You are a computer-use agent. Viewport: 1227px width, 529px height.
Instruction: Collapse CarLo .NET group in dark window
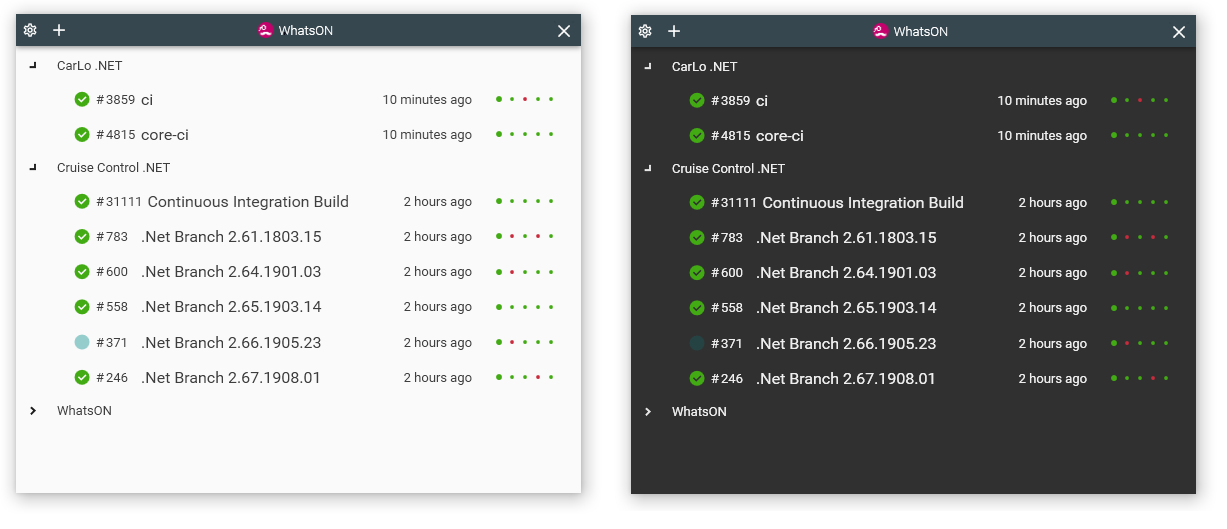(648, 66)
